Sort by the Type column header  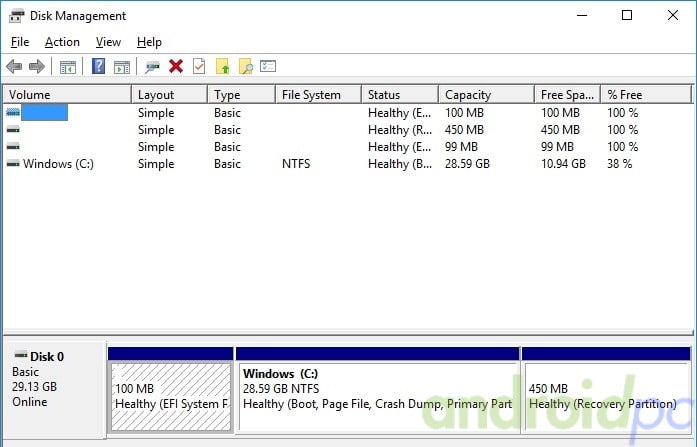pos(241,95)
